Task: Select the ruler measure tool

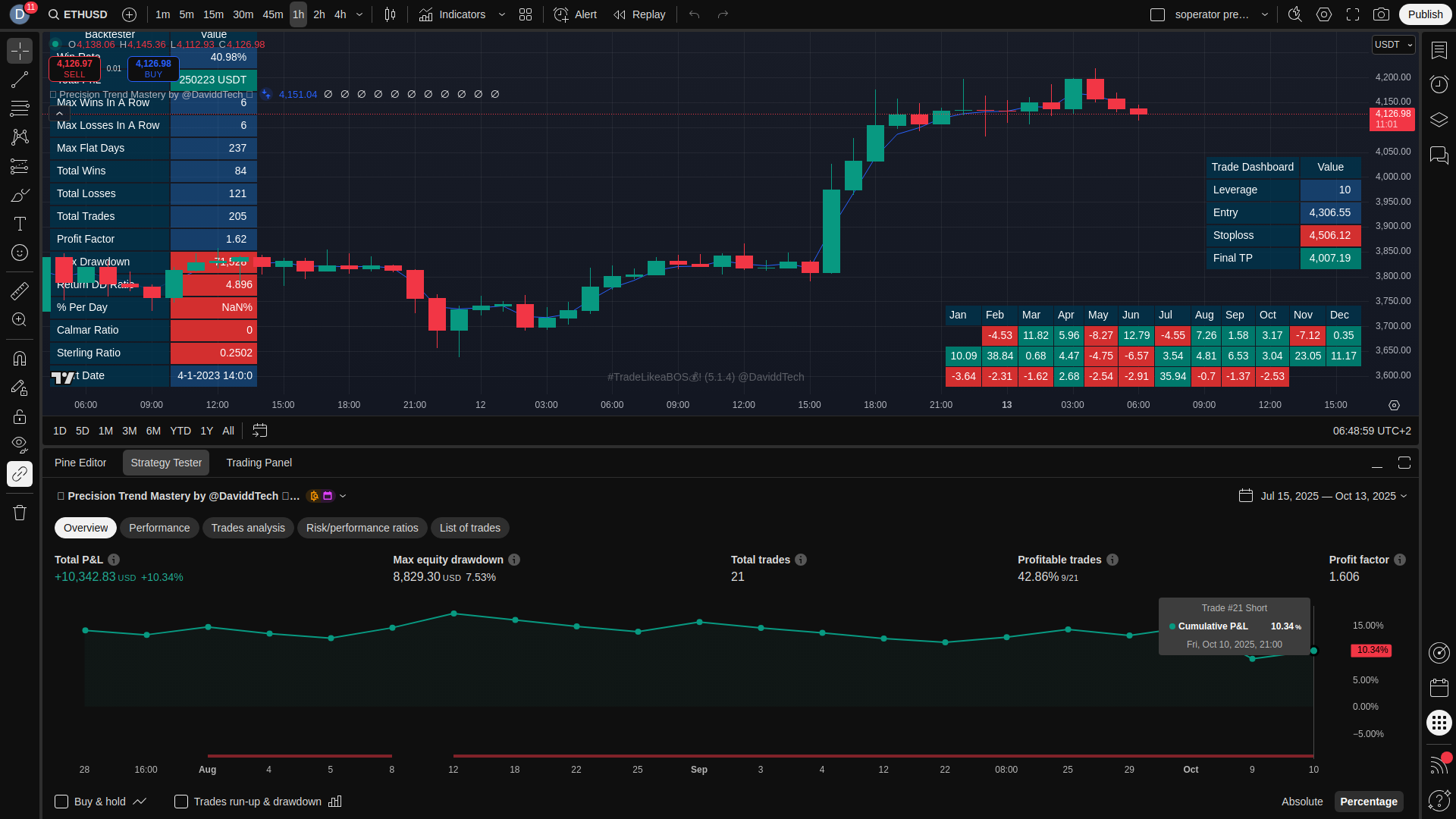Action: click(x=20, y=290)
